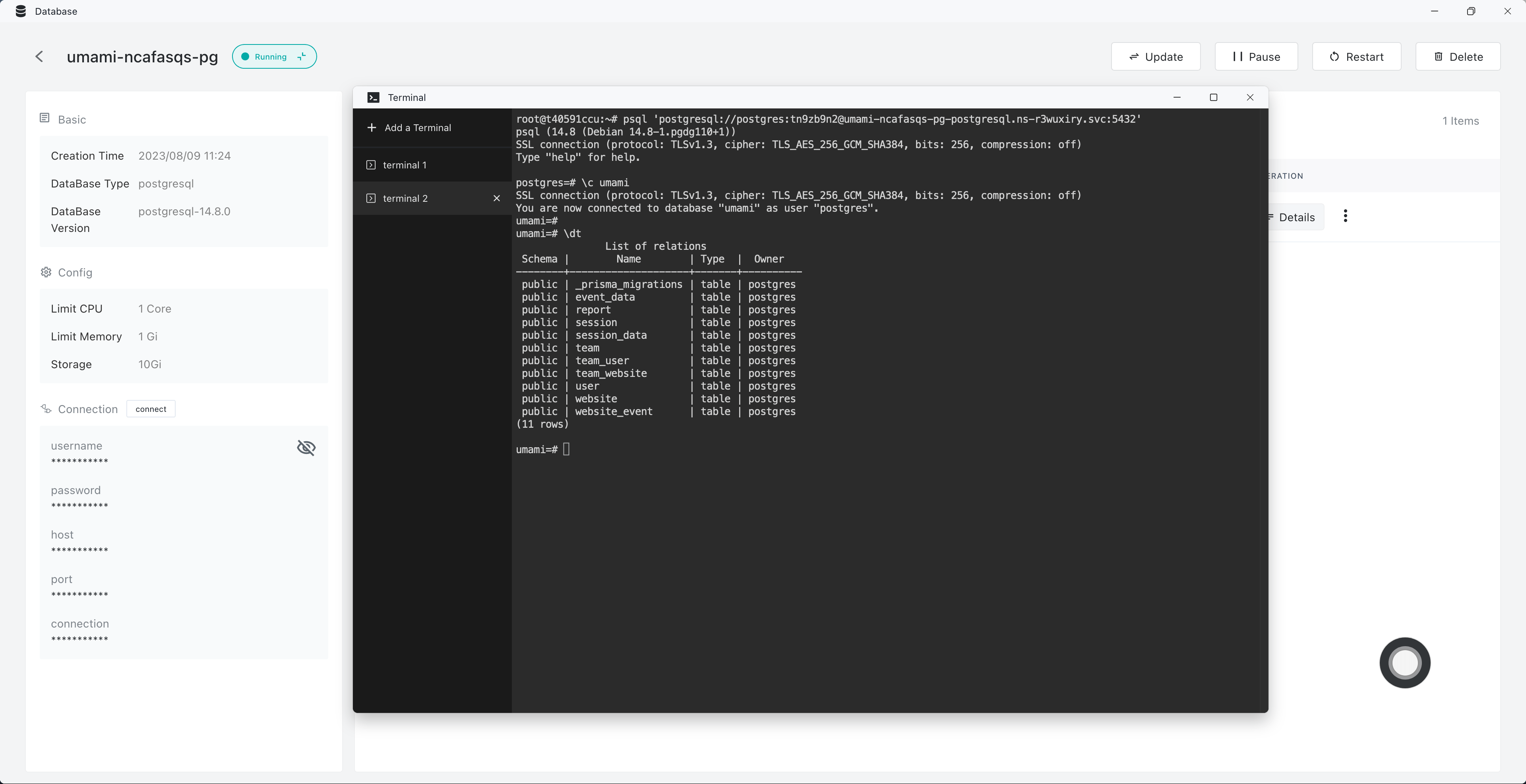1526x784 pixels.
Task: Minimize the Database window
Action: [1434, 11]
